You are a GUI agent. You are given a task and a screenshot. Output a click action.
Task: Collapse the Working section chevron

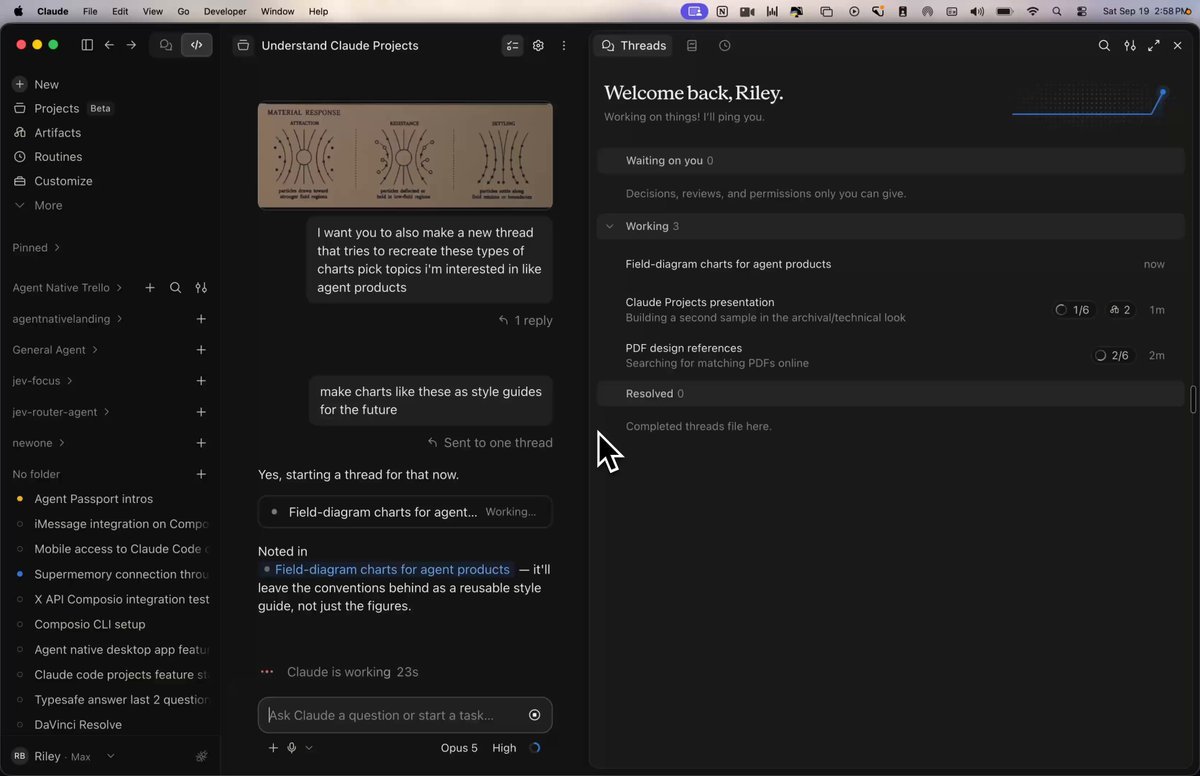tap(609, 227)
